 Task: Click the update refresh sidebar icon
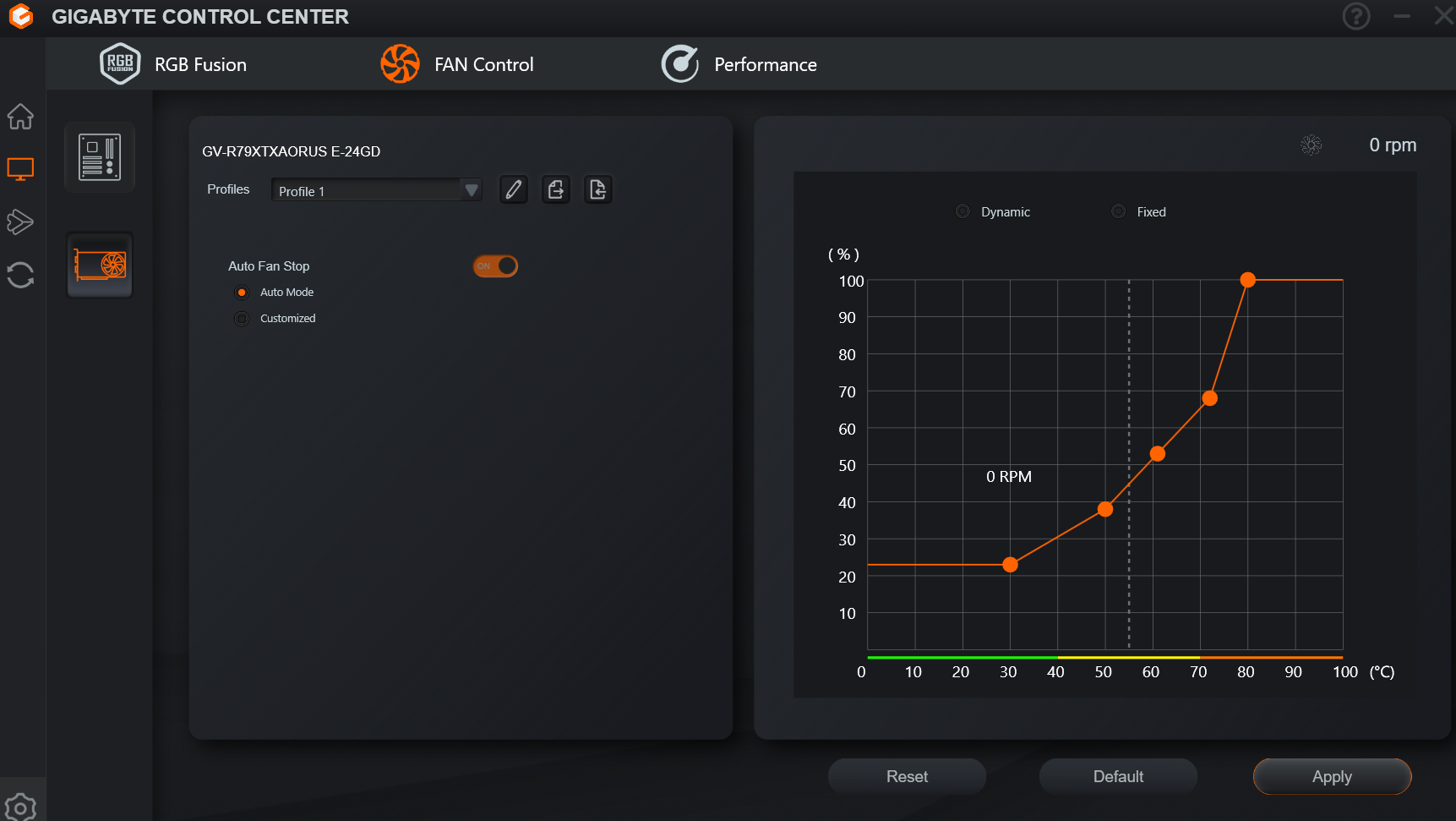[x=20, y=275]
